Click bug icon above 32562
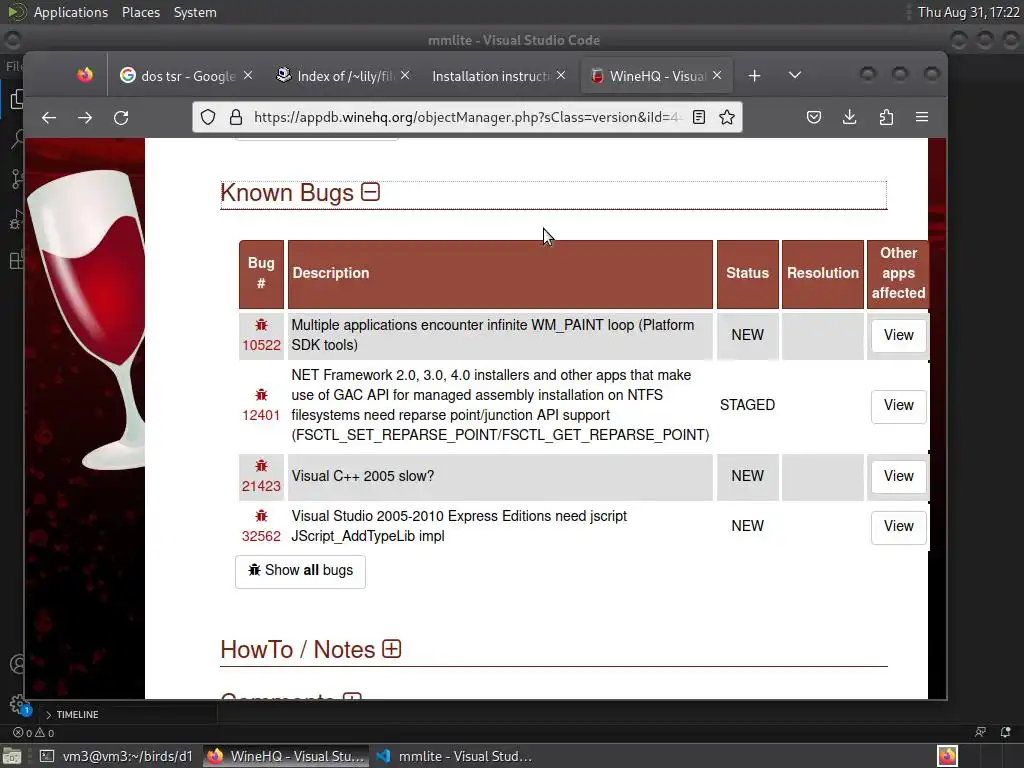Image resolution: width=1024 pixels, height=768 pixels. point(261,515)
